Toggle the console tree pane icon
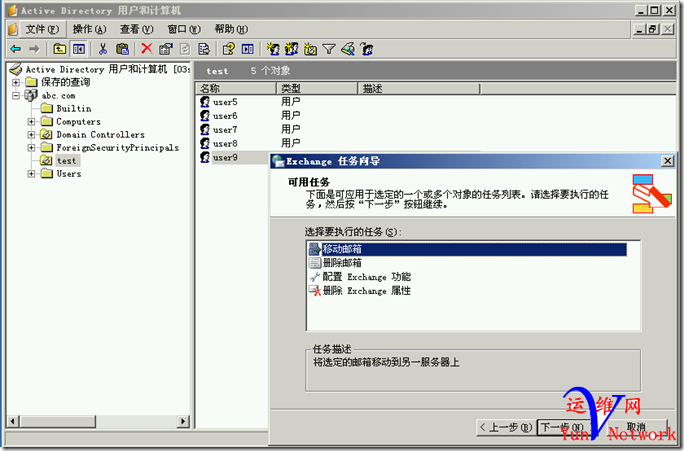The height and width of the screenshot is (451, 684). 79,49
